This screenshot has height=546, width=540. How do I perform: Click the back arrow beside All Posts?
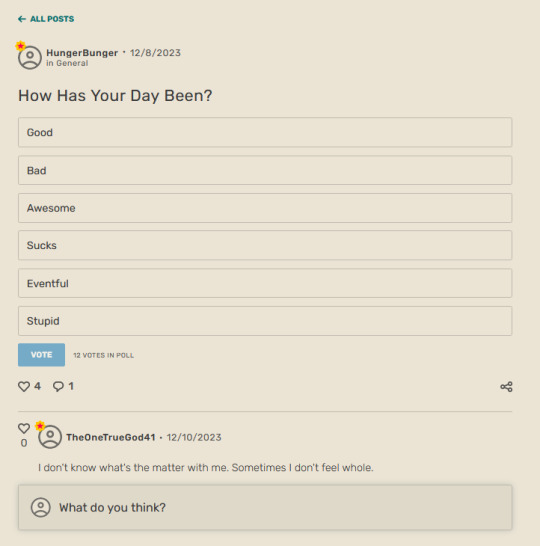(x=22, y=19)
